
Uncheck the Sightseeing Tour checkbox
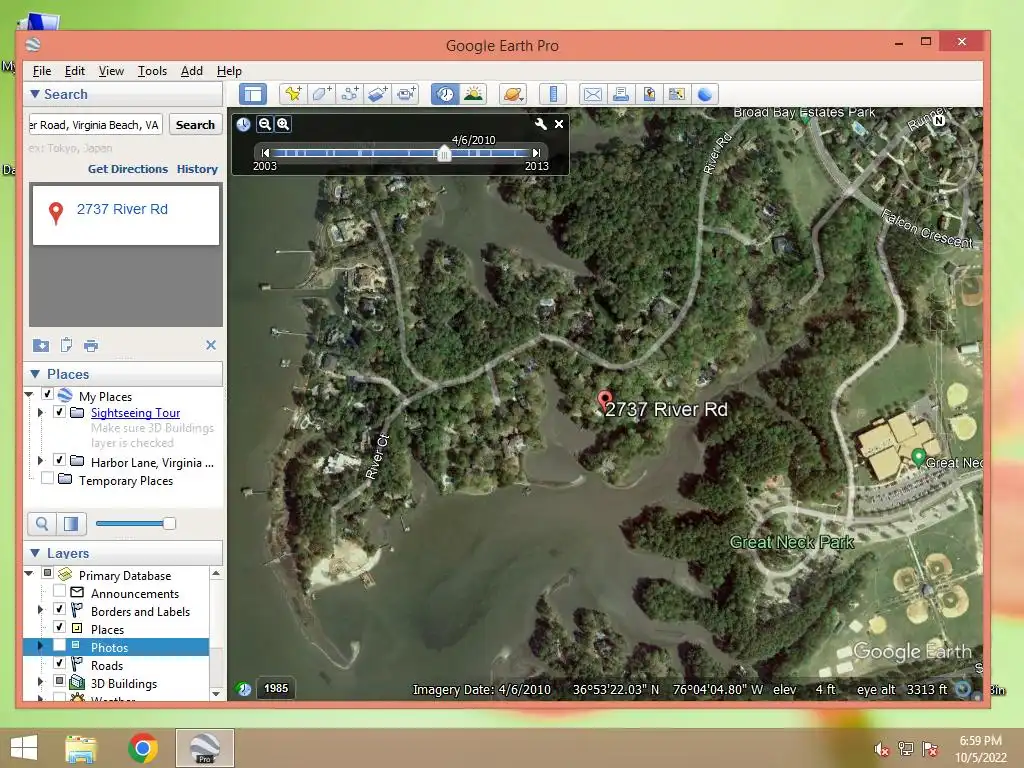coord(59,412)
